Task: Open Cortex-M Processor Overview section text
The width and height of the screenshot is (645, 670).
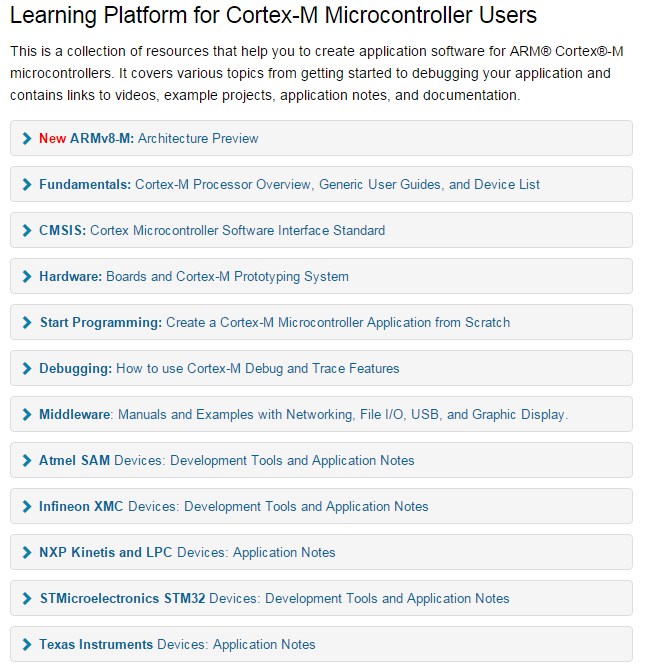Action: point(223,185)
